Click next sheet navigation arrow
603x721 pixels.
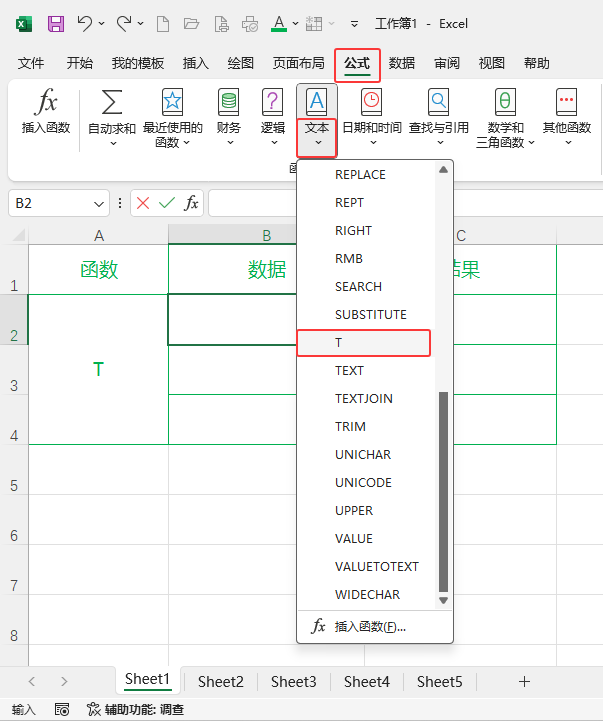coord(64,681)
